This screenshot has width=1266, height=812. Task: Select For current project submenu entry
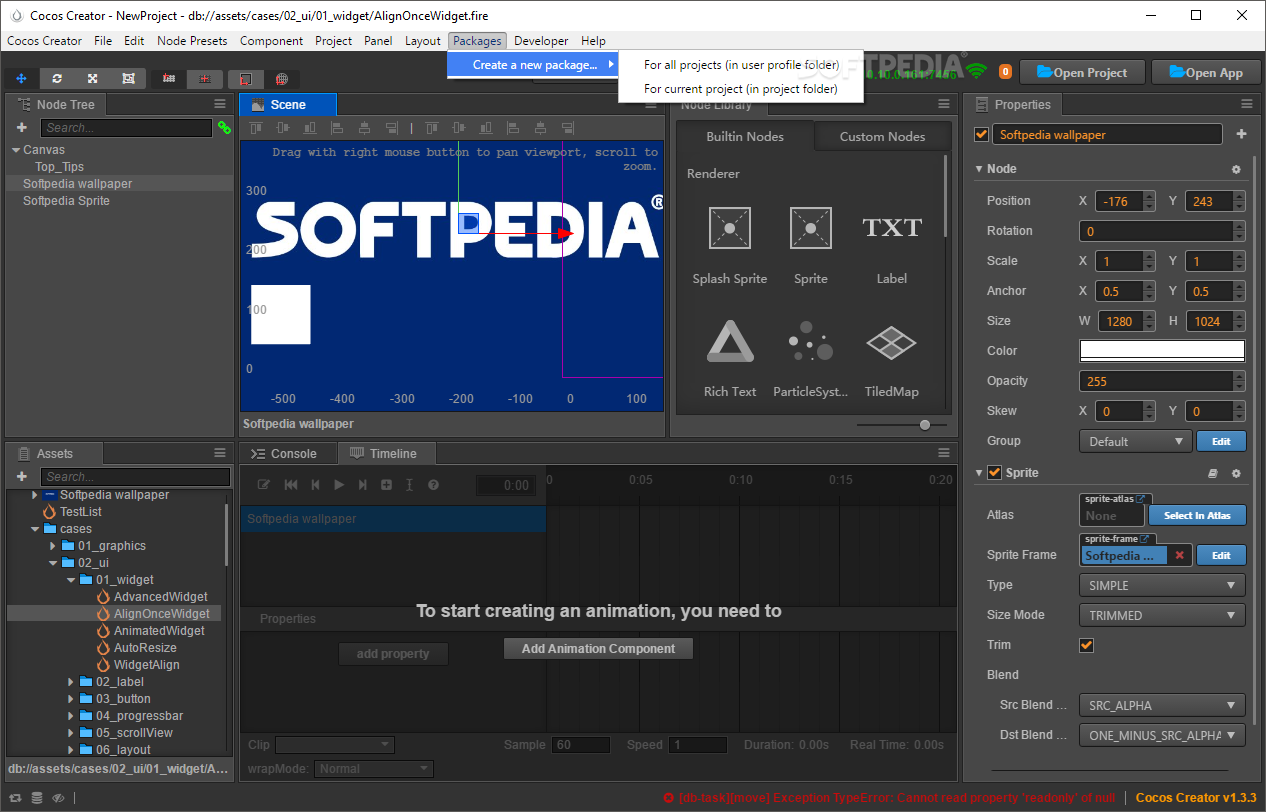[741, 89]
